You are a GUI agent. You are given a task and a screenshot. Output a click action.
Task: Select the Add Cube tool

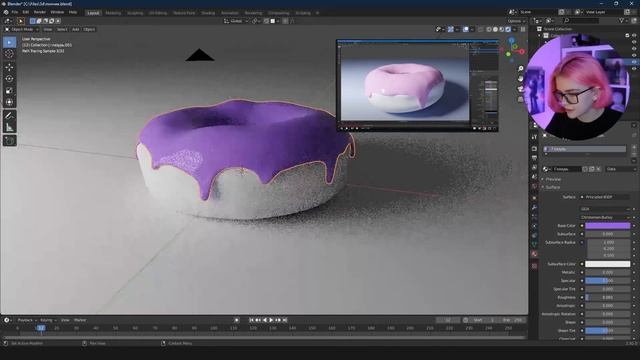9,141
